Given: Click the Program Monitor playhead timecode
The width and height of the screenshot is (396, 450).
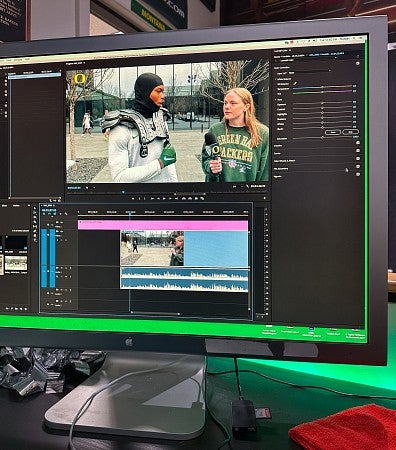Looking at the screenshot, I should pyautogui.click(x=74, y=188).
